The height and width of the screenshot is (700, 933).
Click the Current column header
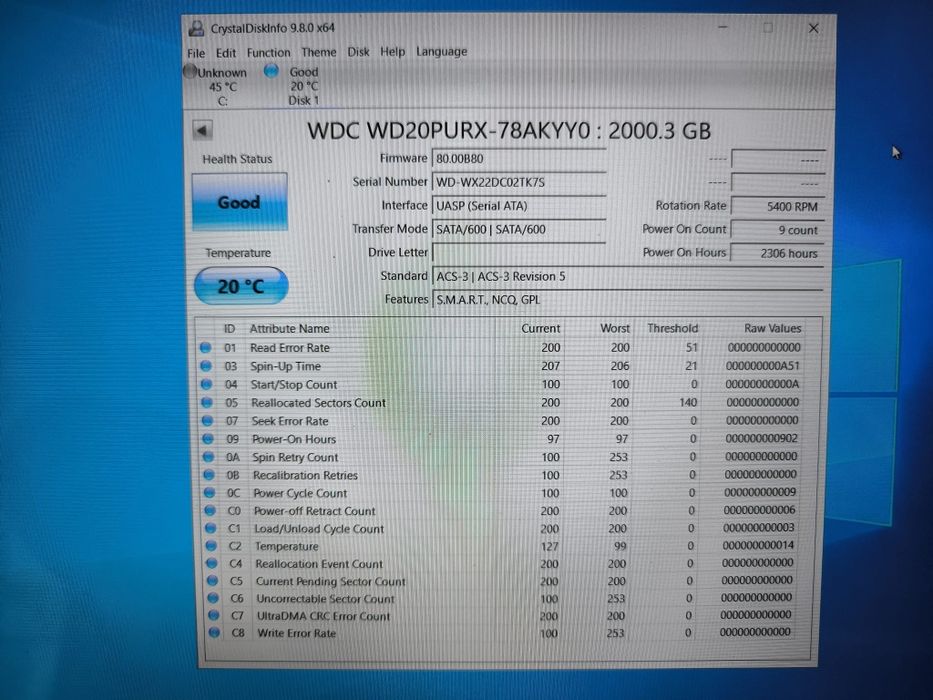click(540, 329)
